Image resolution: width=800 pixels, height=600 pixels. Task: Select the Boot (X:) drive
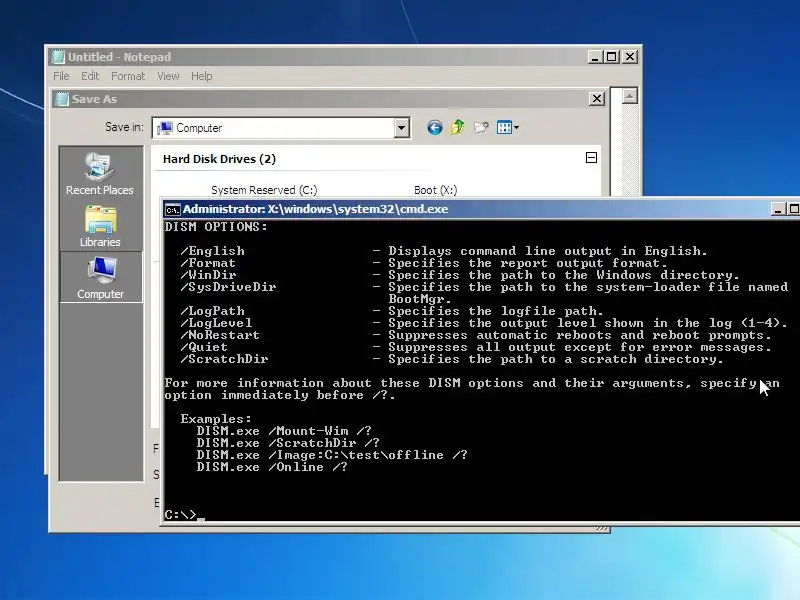click(x=435, y=190)
